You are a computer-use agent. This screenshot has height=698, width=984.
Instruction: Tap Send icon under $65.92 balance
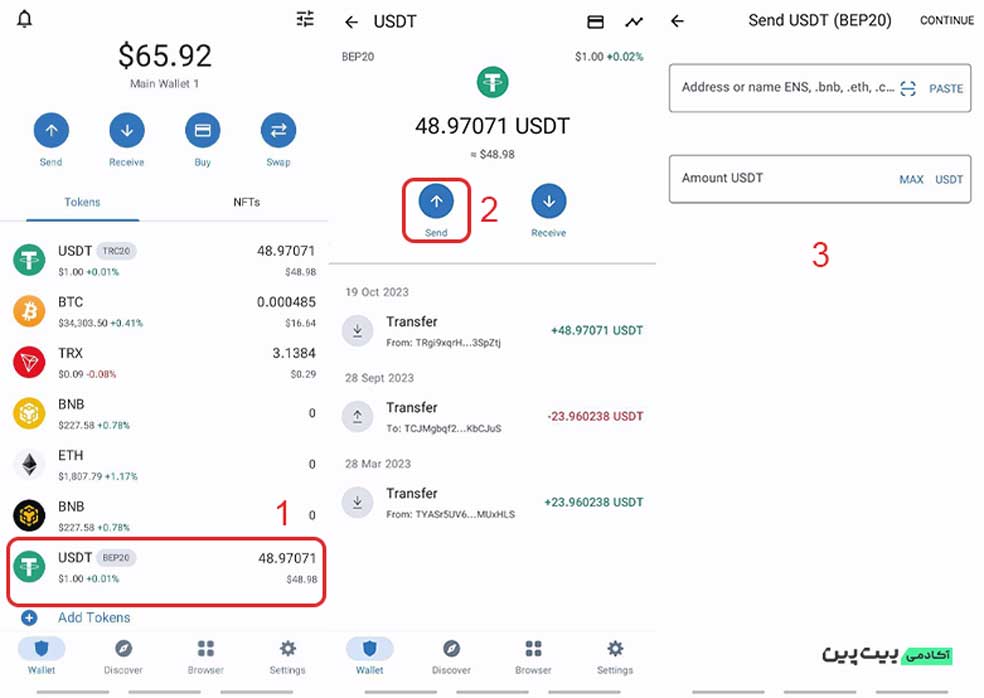[51, 131]
